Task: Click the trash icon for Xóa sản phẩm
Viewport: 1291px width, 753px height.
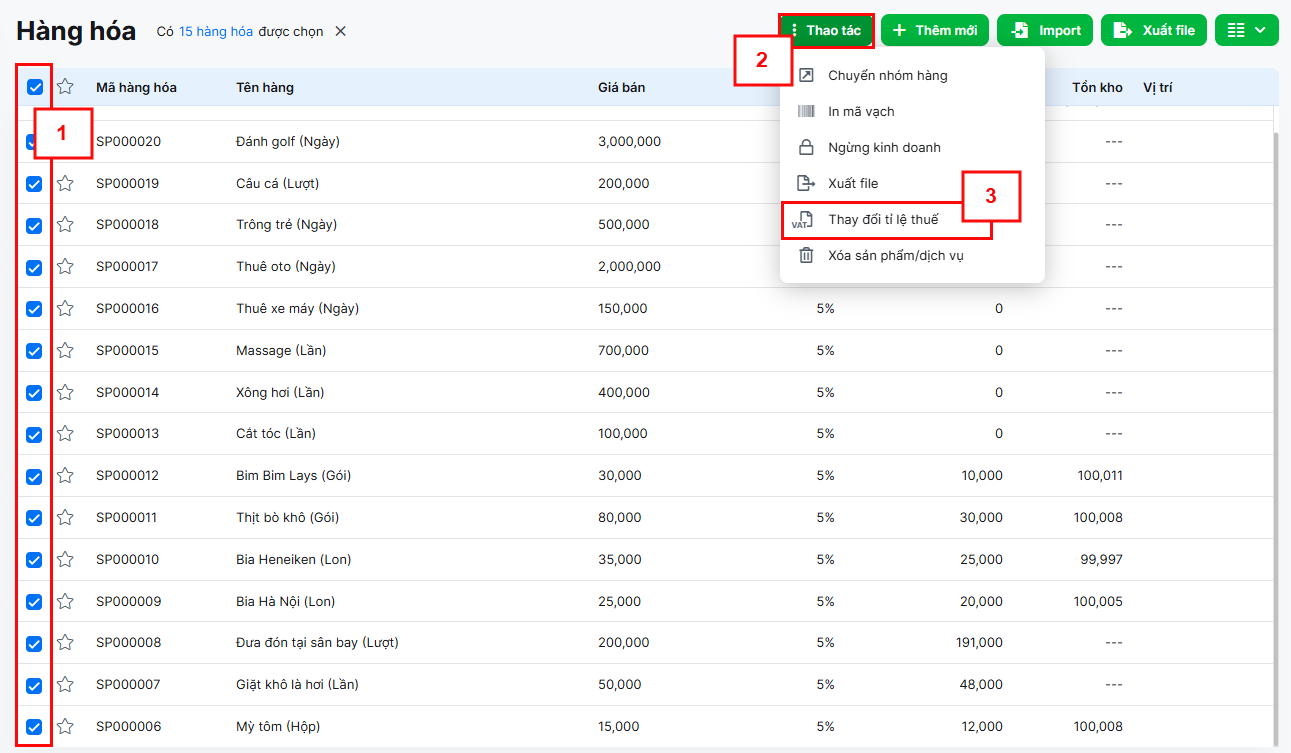Action: [x=806, y=256]
